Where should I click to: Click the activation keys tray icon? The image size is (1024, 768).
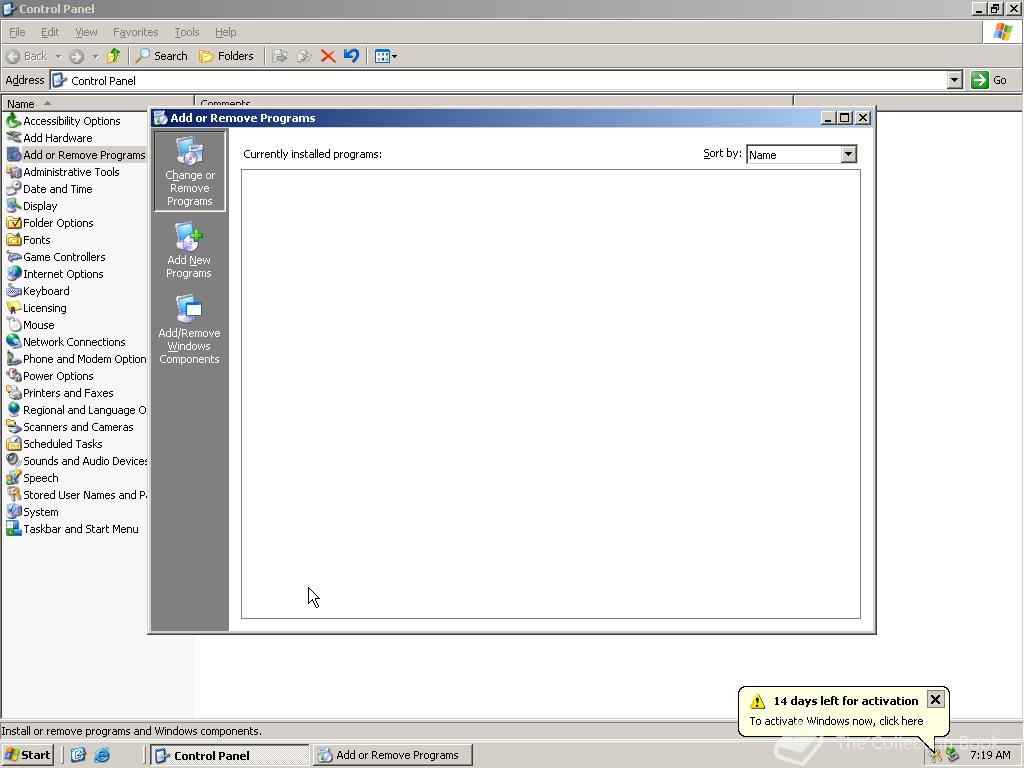(936, 756)
